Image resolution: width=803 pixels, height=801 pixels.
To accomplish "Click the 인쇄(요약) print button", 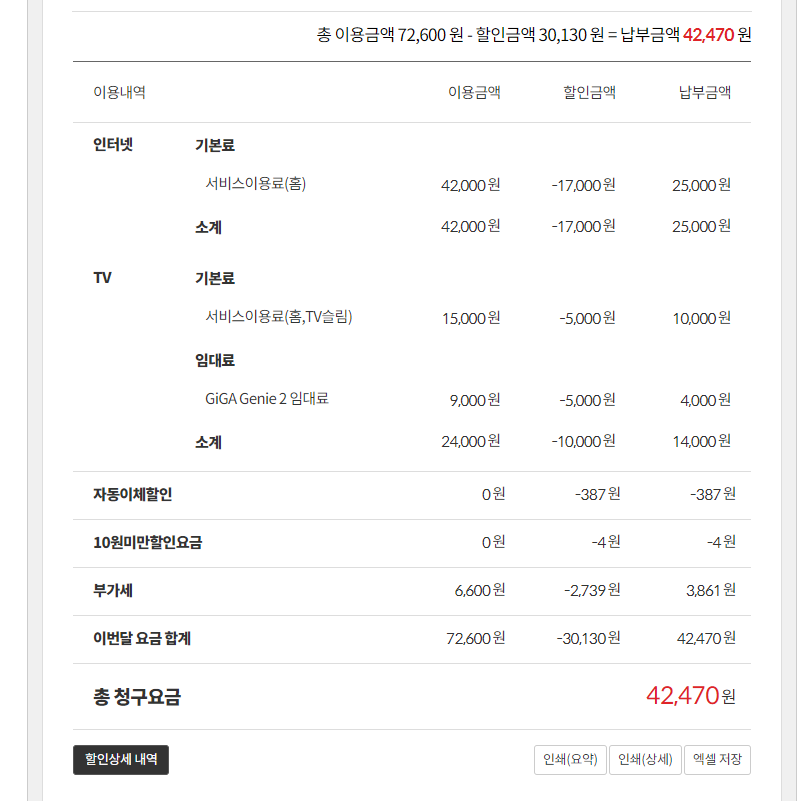I will (x=569, y=760).
